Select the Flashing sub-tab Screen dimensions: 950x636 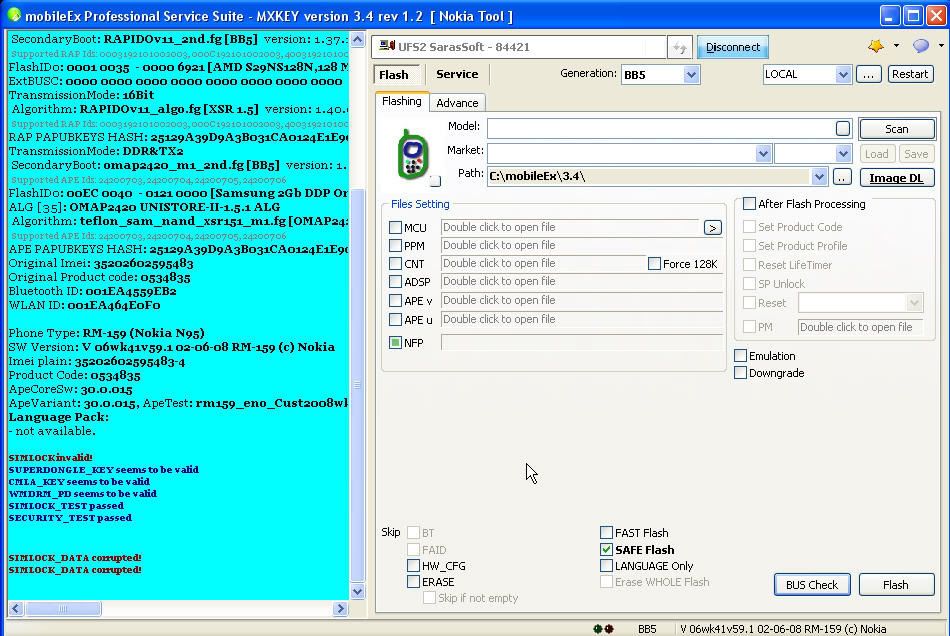[402, 101]
